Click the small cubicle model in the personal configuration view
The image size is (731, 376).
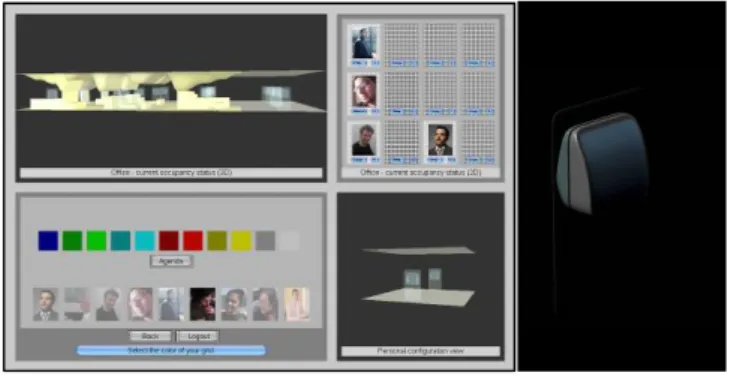pos(419,277)
